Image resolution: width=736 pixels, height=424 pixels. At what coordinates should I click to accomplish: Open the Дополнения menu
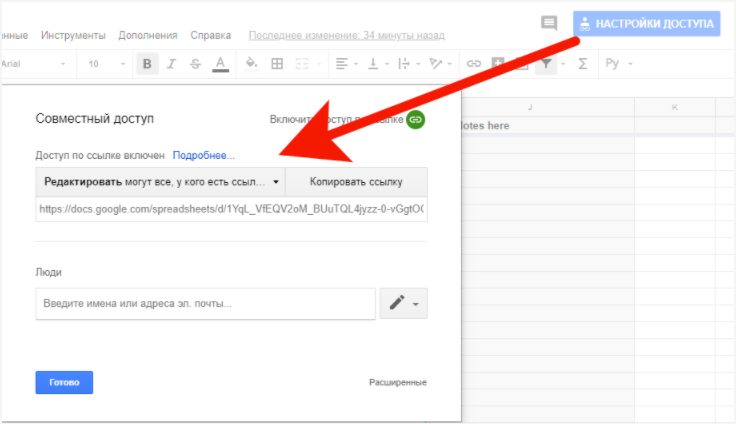(x=148, y=35)
